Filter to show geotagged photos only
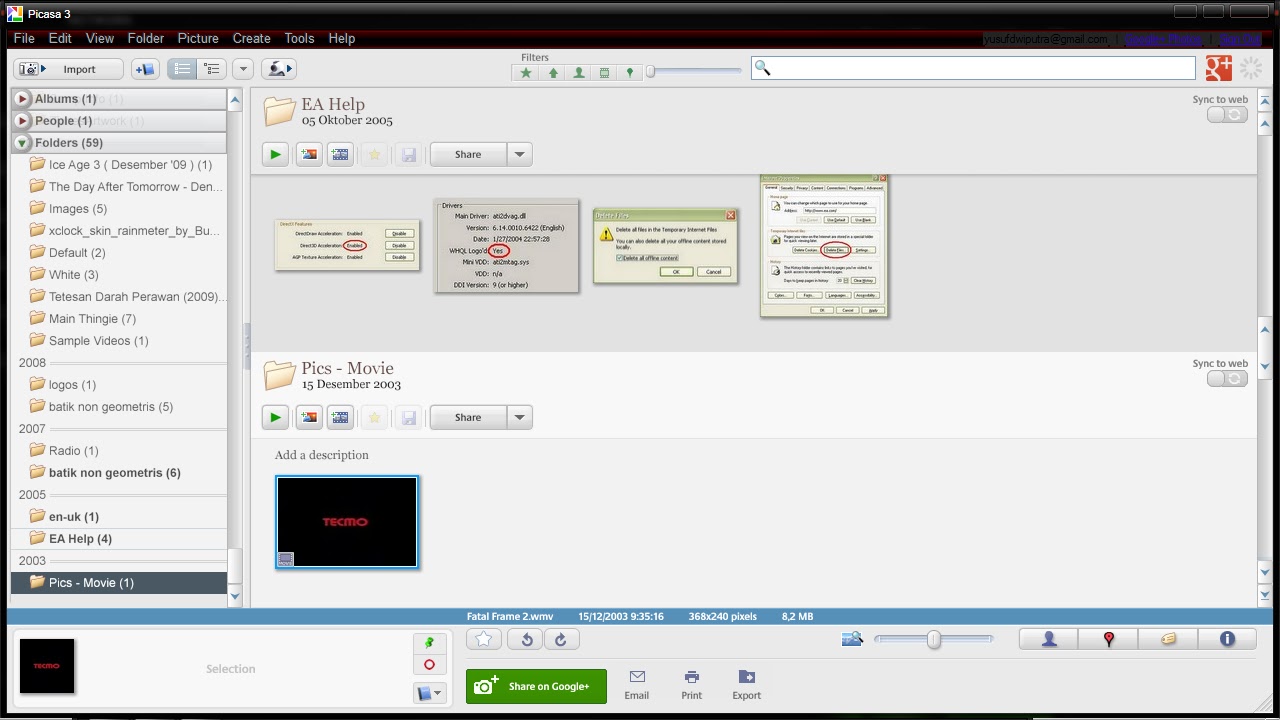The width and height of the screenshot is (1280, 720). (629, 73)
